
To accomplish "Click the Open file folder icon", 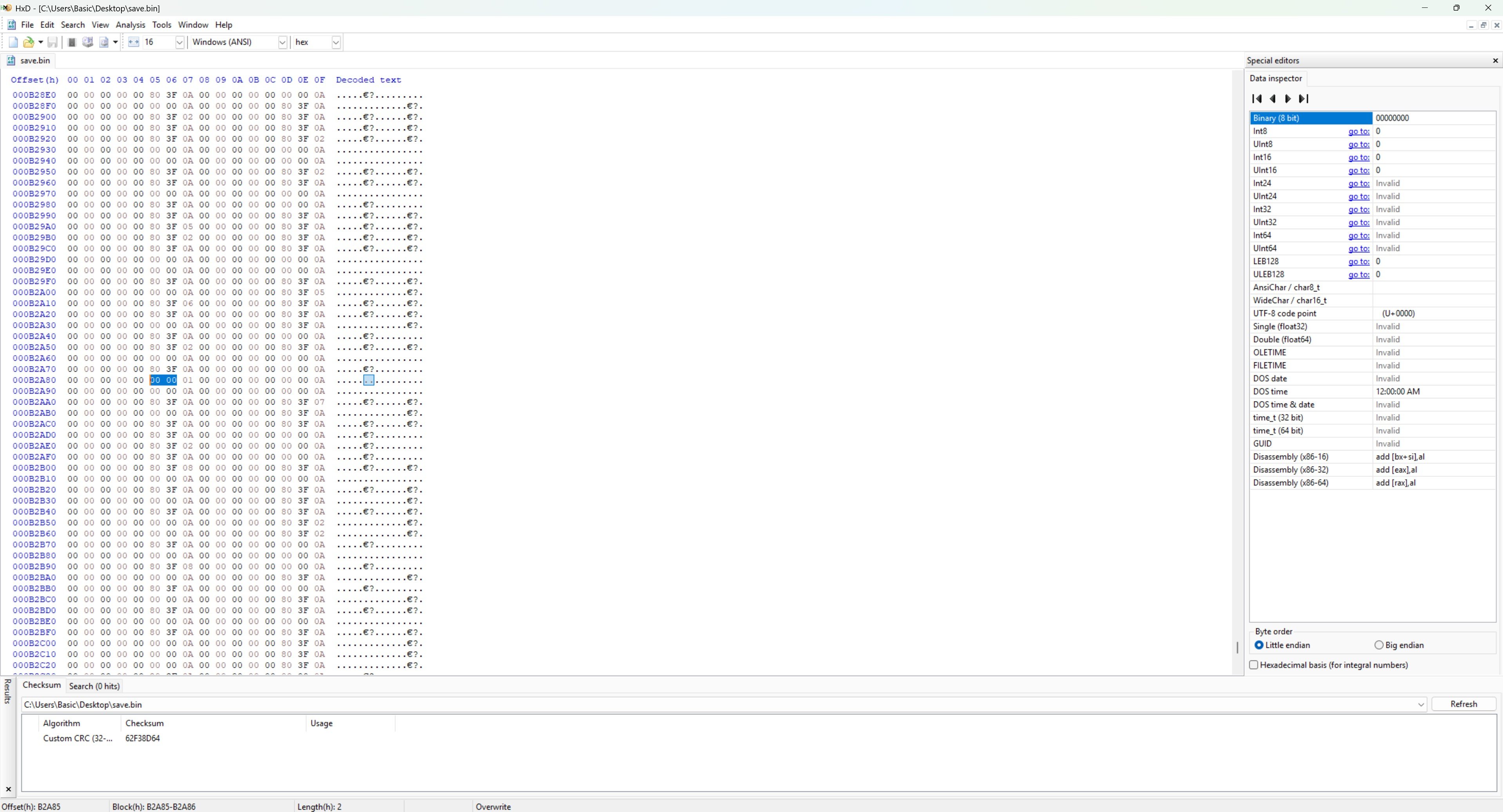I will pyautogui.click(x=28, y=42).
